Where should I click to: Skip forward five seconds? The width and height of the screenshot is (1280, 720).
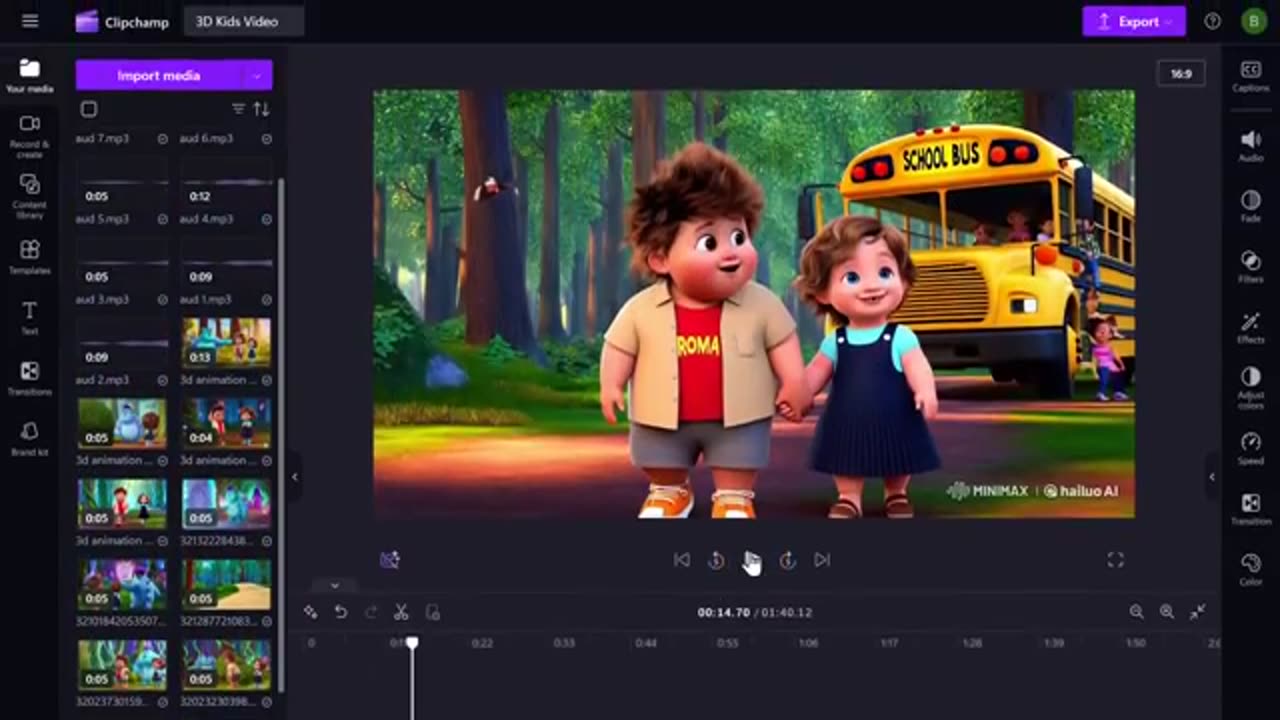[787, 560]
